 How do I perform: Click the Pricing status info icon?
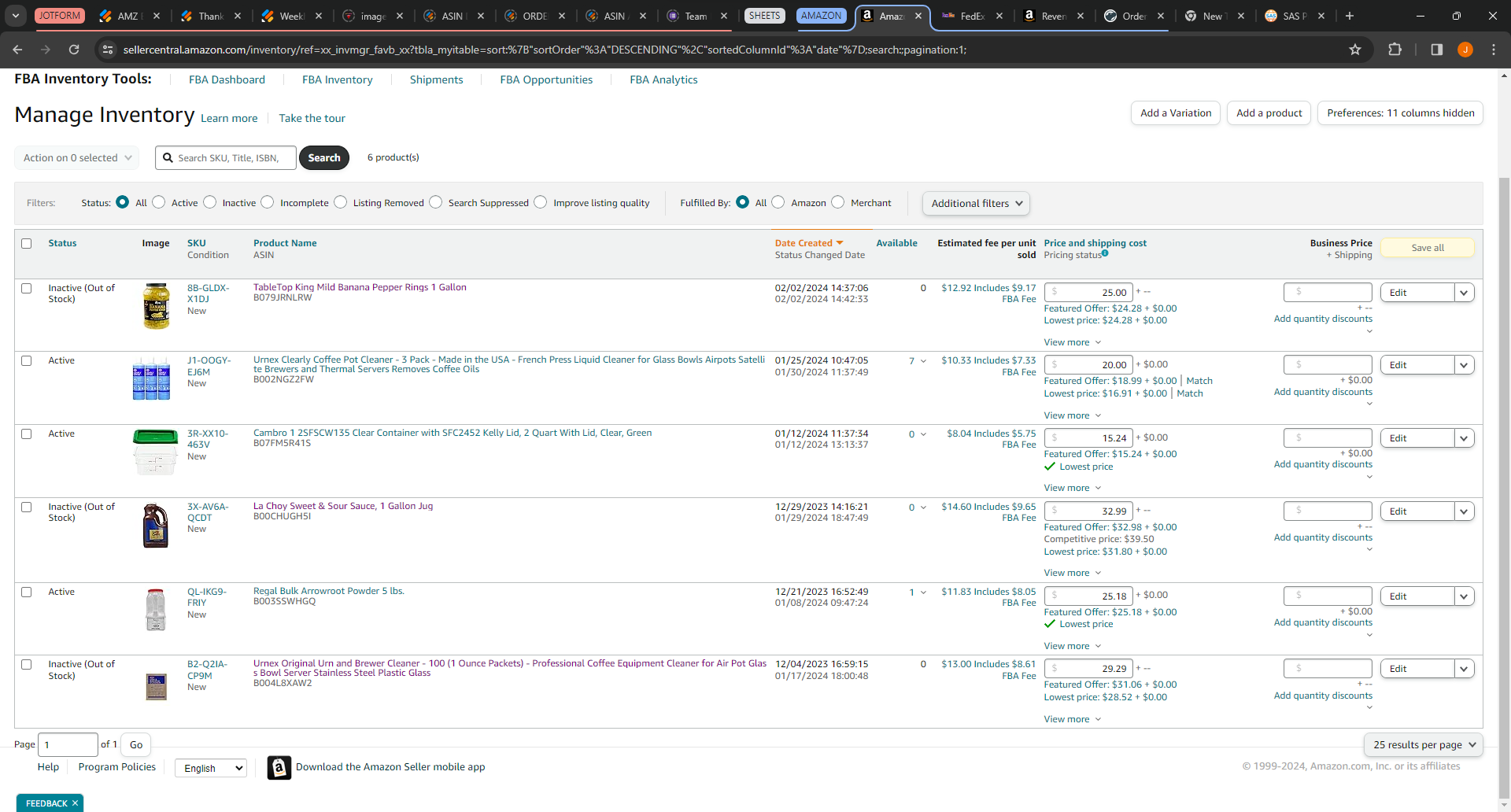[x=1105, y=253]
